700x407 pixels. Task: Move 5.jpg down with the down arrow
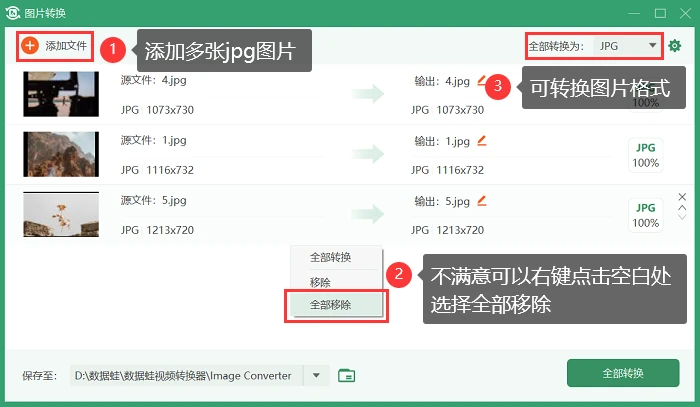(x=682, y=217)
